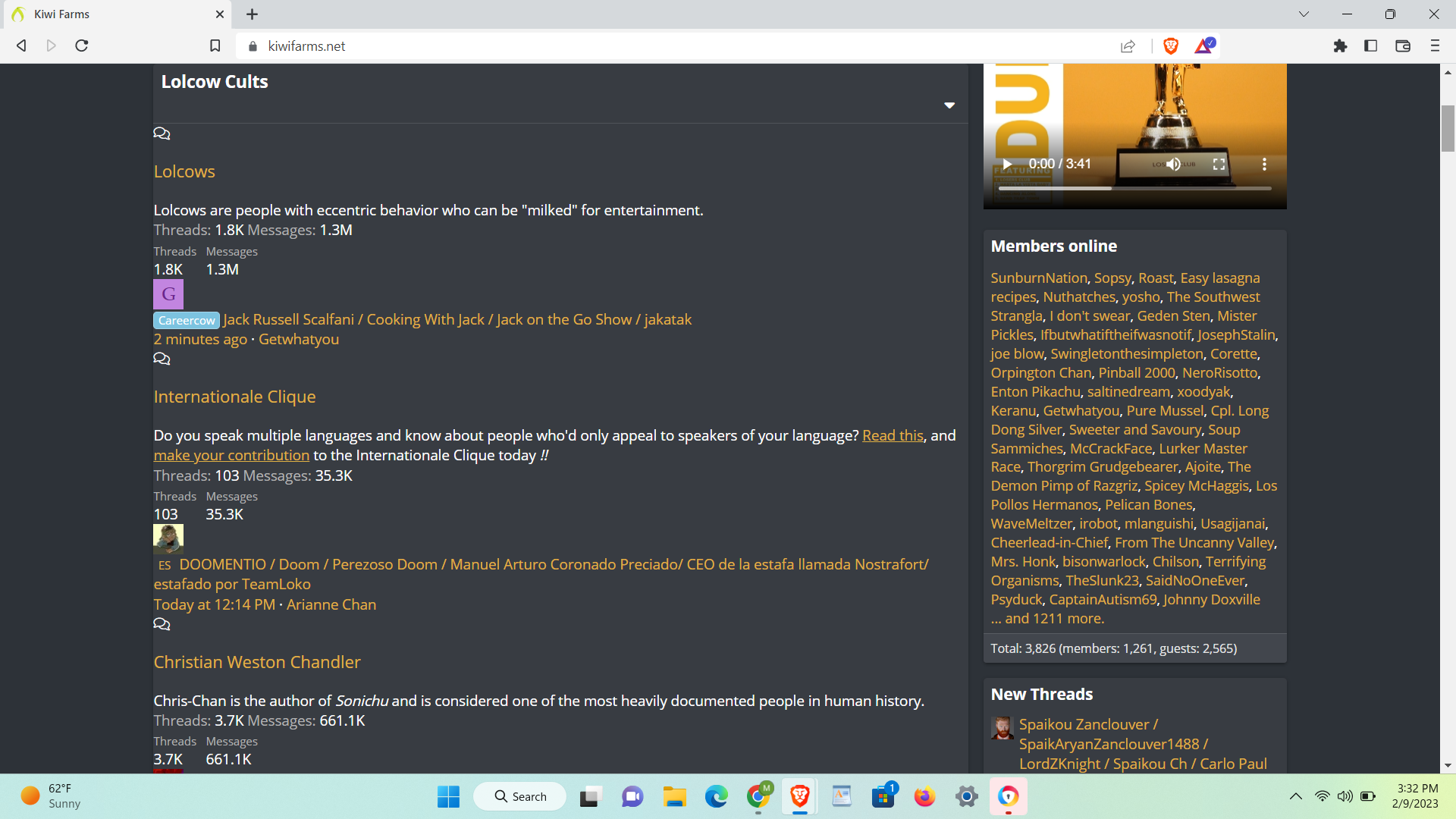Open the Spaikou Zanclouver new thread

coord(1143,744)
